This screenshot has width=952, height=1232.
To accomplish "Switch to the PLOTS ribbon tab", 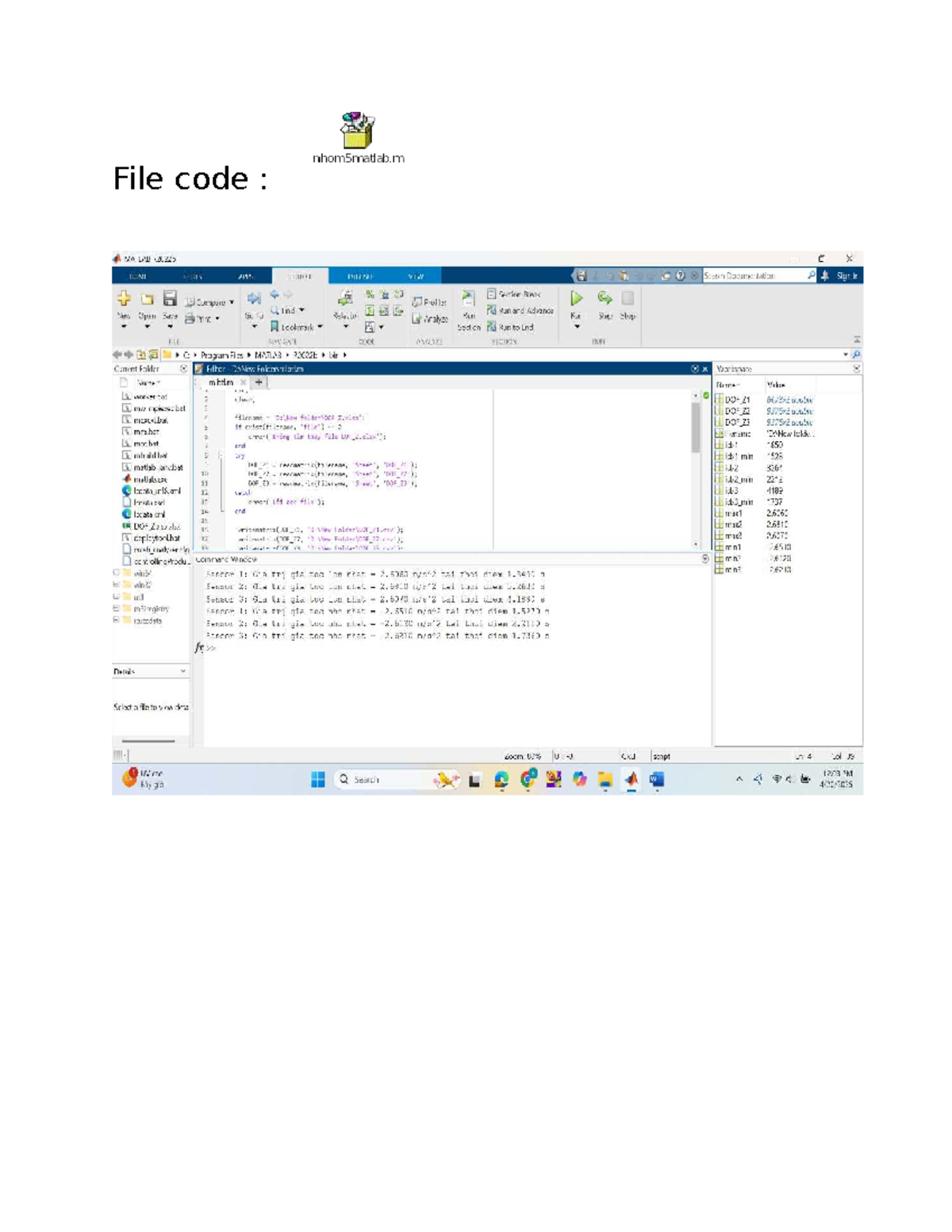I will 193,276.
